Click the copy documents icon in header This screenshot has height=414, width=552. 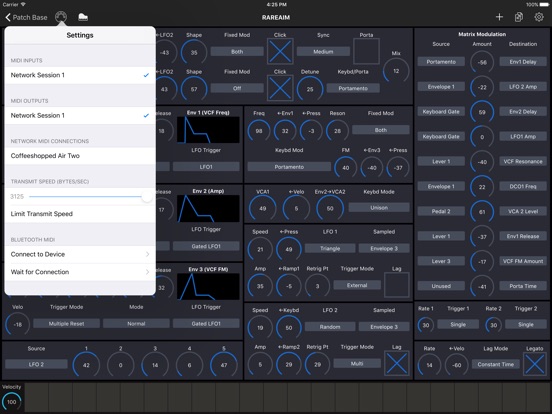pyautogui.click(x=519, y=17)
